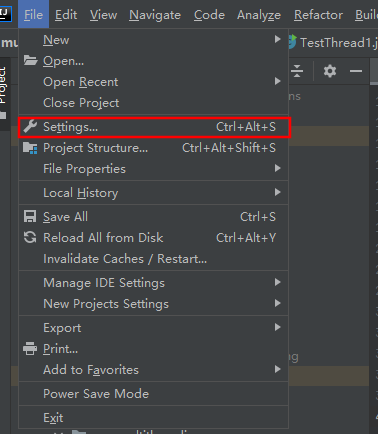Click the Reload All from Disk icon

tap(30, 238)
